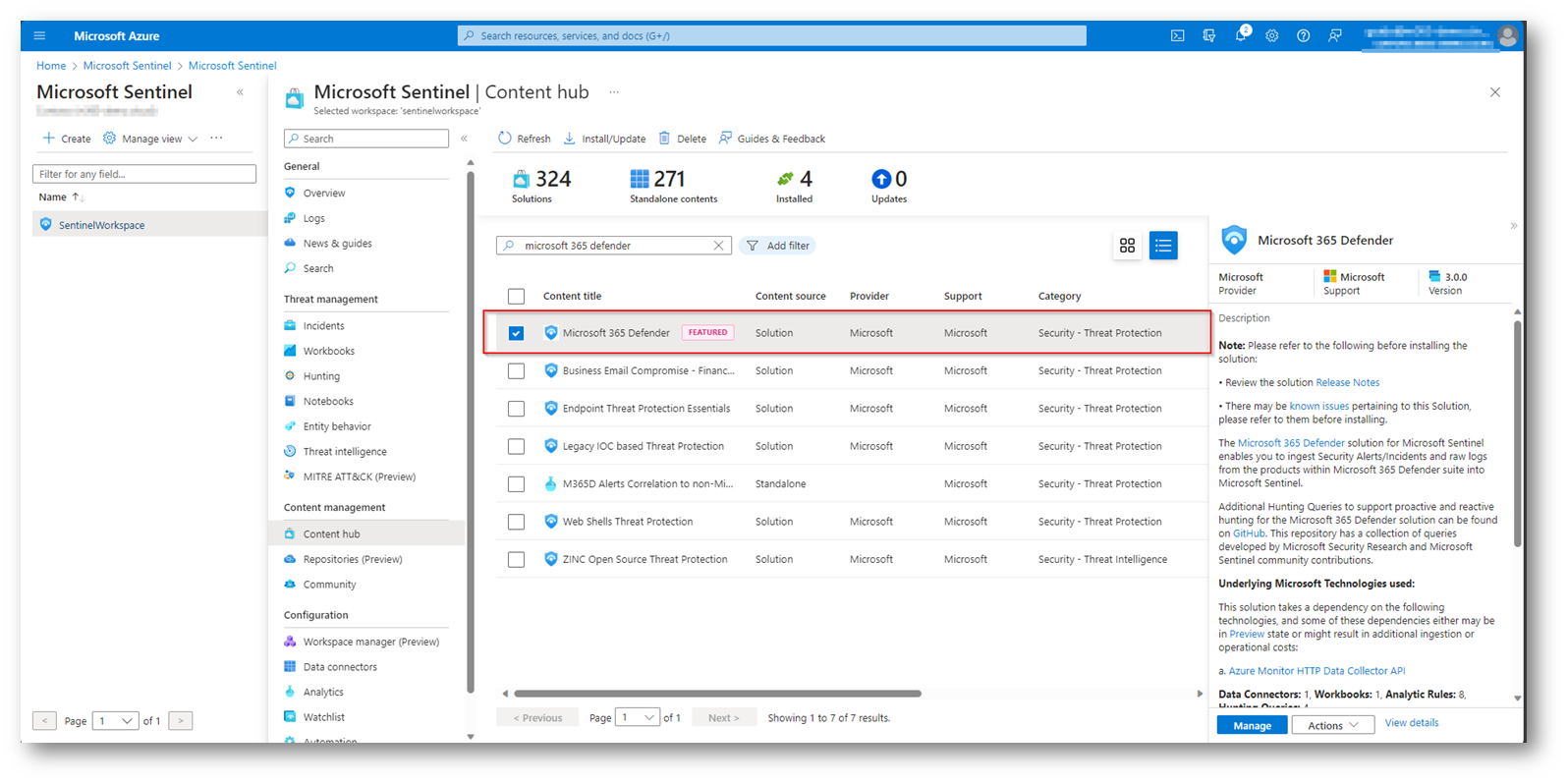The image size is (1568, 784).
Task: Switch to list view icon
Action: coord(1163,246)
